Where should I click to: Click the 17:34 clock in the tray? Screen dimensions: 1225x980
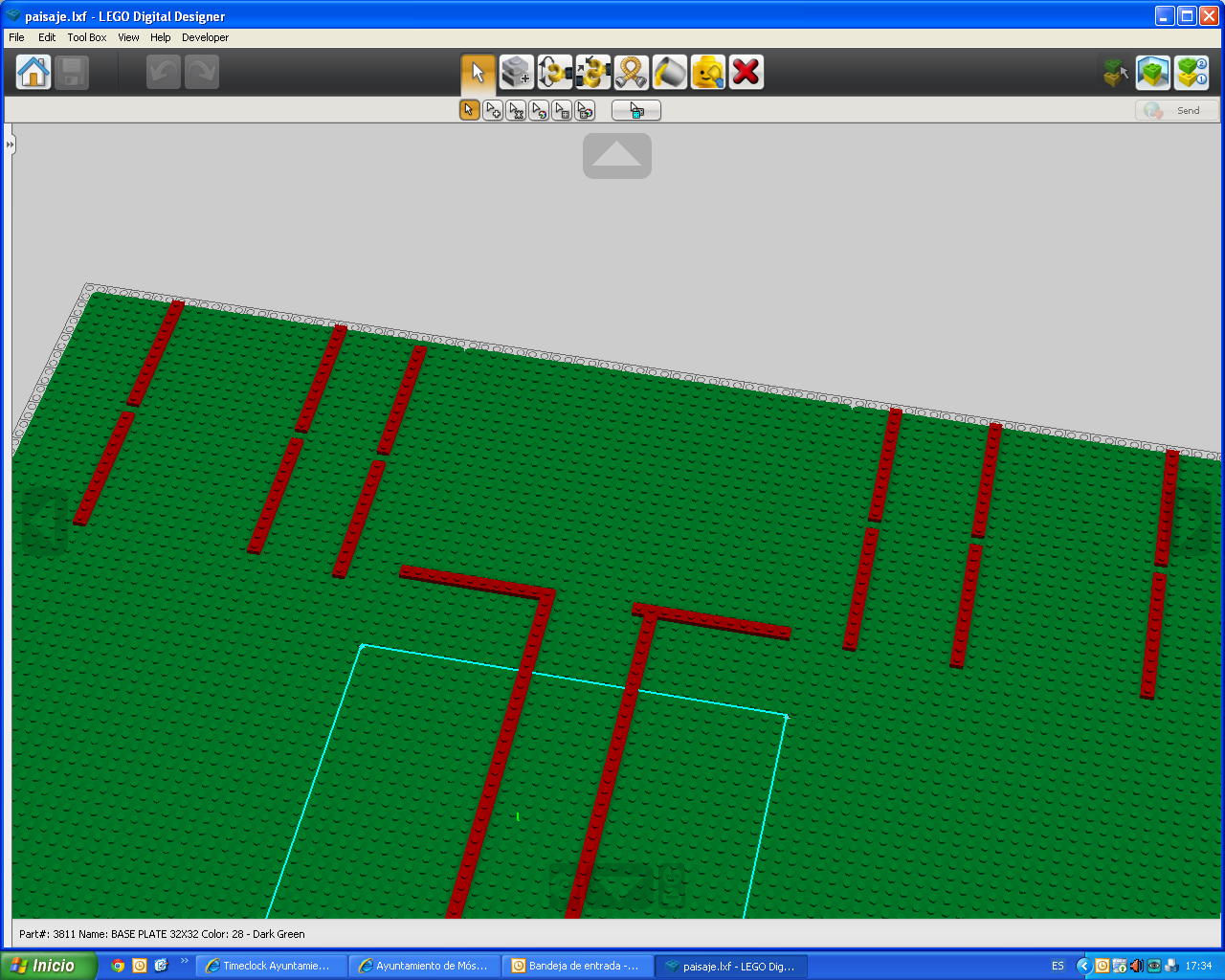click(1198, 967)
